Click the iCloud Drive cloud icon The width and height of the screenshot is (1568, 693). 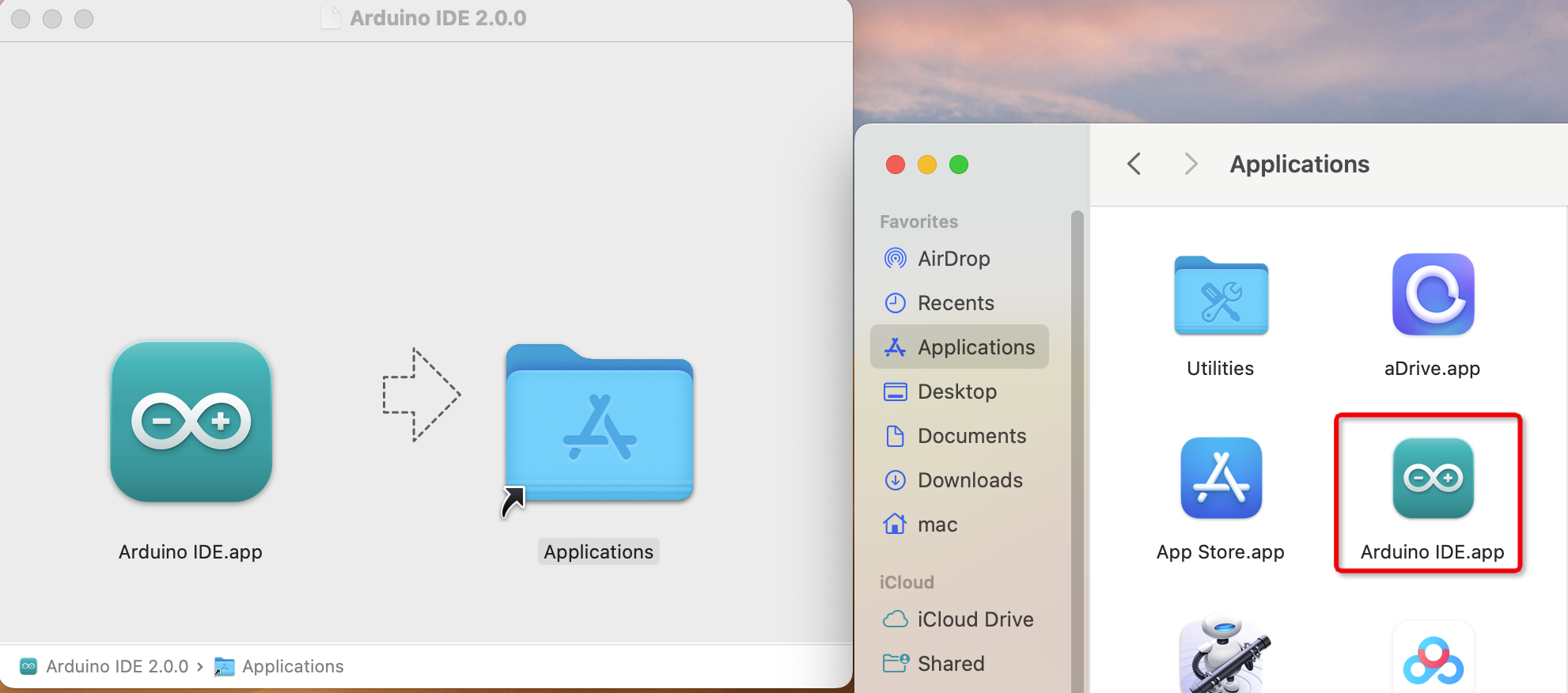tap(895, 619)
